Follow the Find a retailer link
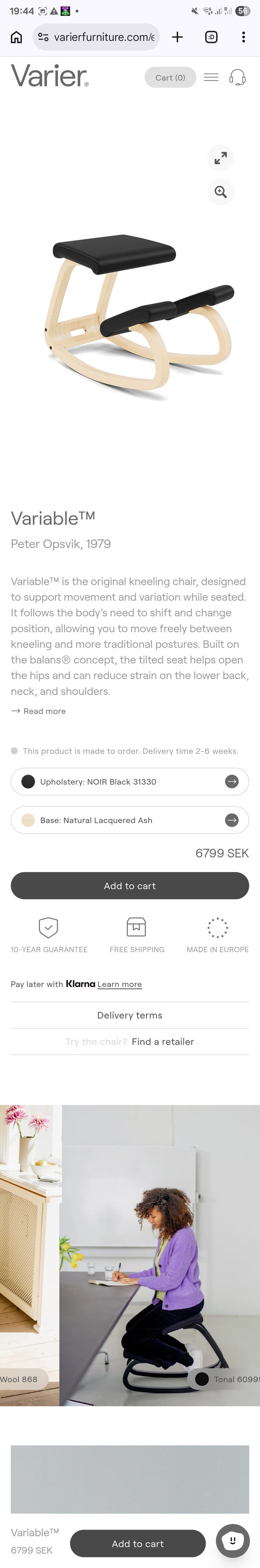Screen dimensions: 260x1568 (163, 1042)
